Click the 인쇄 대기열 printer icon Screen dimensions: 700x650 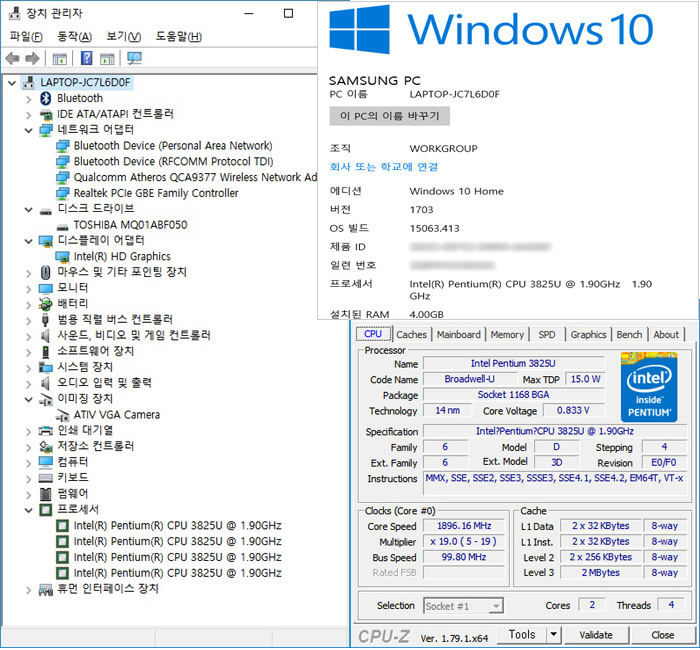pos(46,431)
